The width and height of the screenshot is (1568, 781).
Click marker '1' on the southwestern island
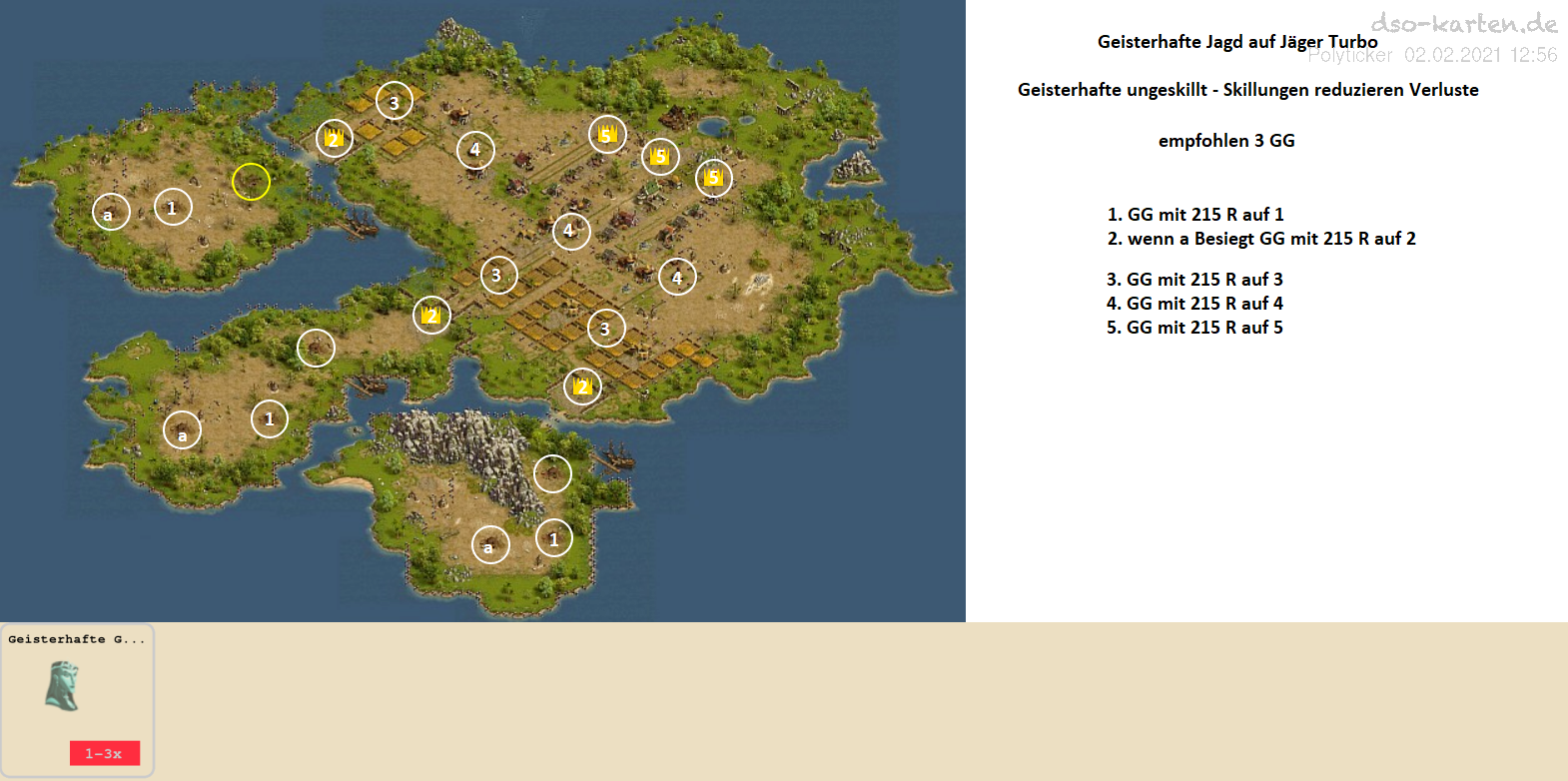click(x=270, y=418)
